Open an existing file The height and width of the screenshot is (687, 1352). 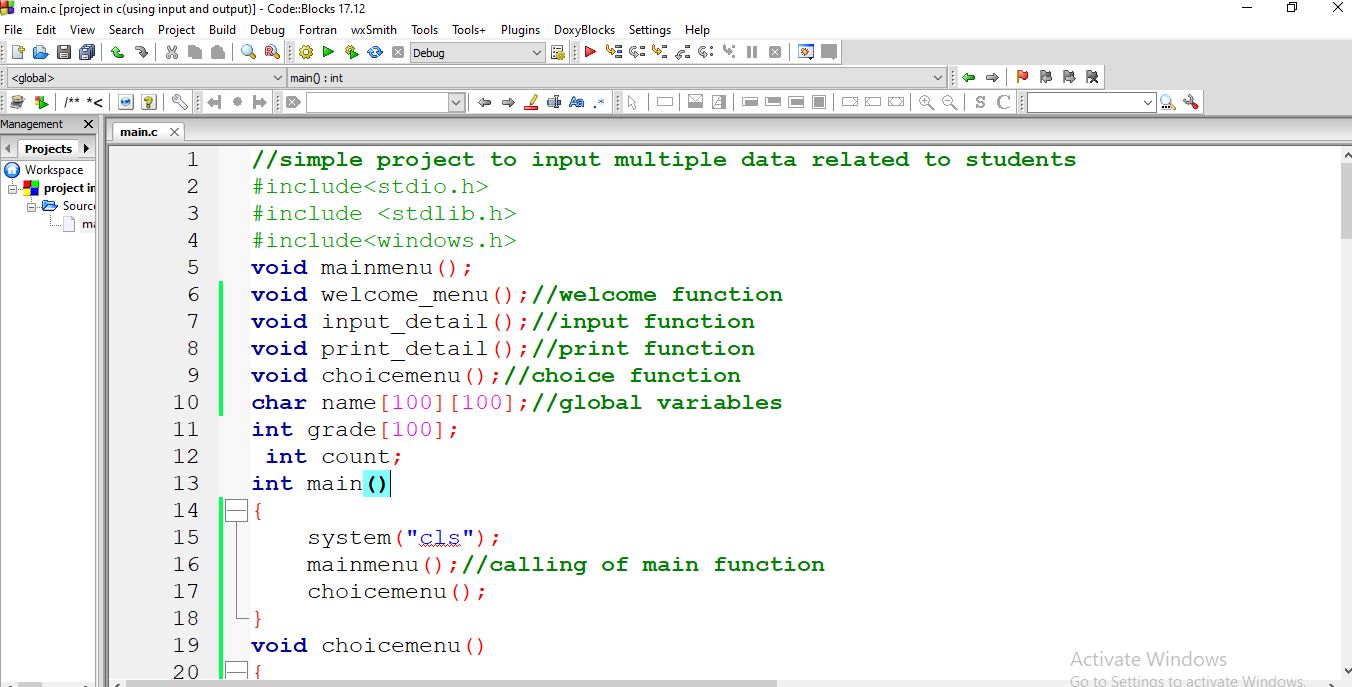coord(39,51)
